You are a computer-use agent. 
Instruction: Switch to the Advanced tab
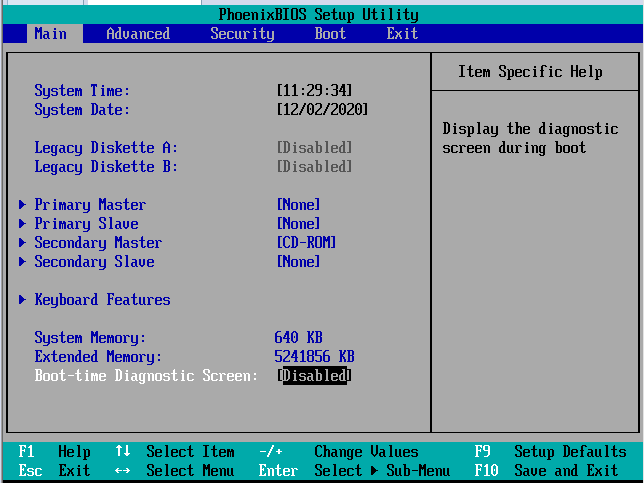click(x=138, y=34)
